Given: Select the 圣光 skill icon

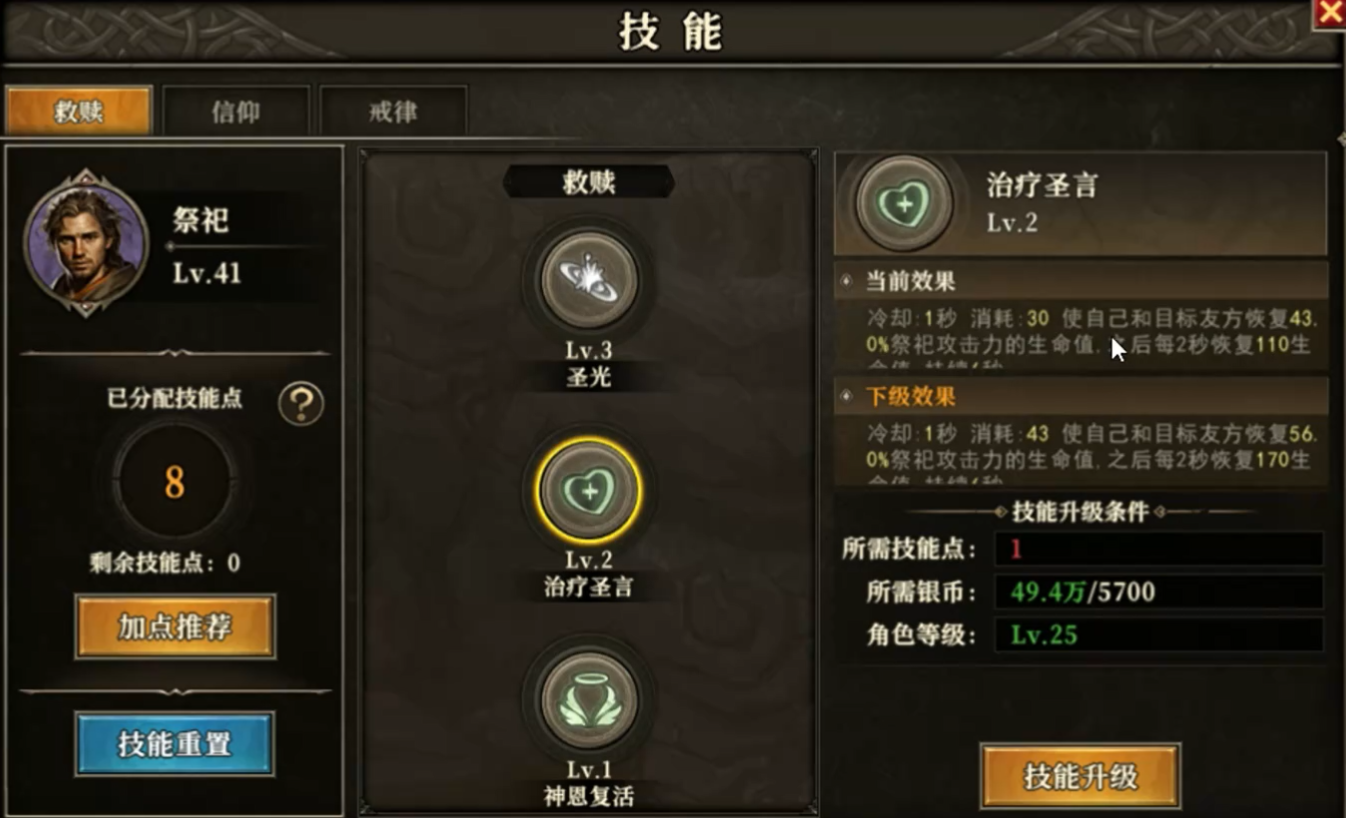Looking at the screenshot, I should tap(589, 280).
